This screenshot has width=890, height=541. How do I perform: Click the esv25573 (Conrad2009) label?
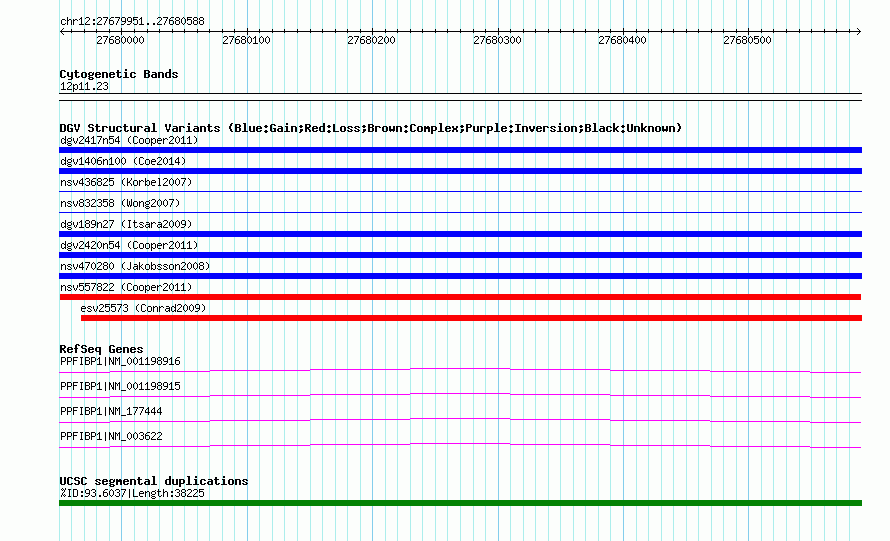(x=143, y=308)
